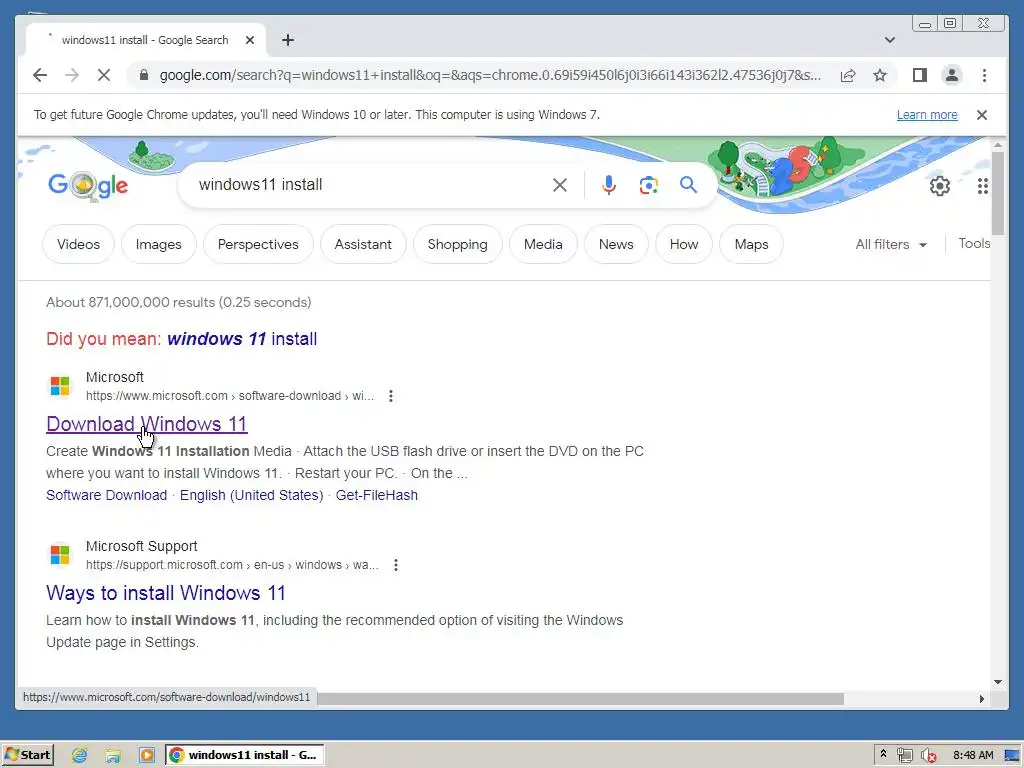1024x768 pixels.
Task: Click Microsoft favicon on first result
Action: (60, 386)
